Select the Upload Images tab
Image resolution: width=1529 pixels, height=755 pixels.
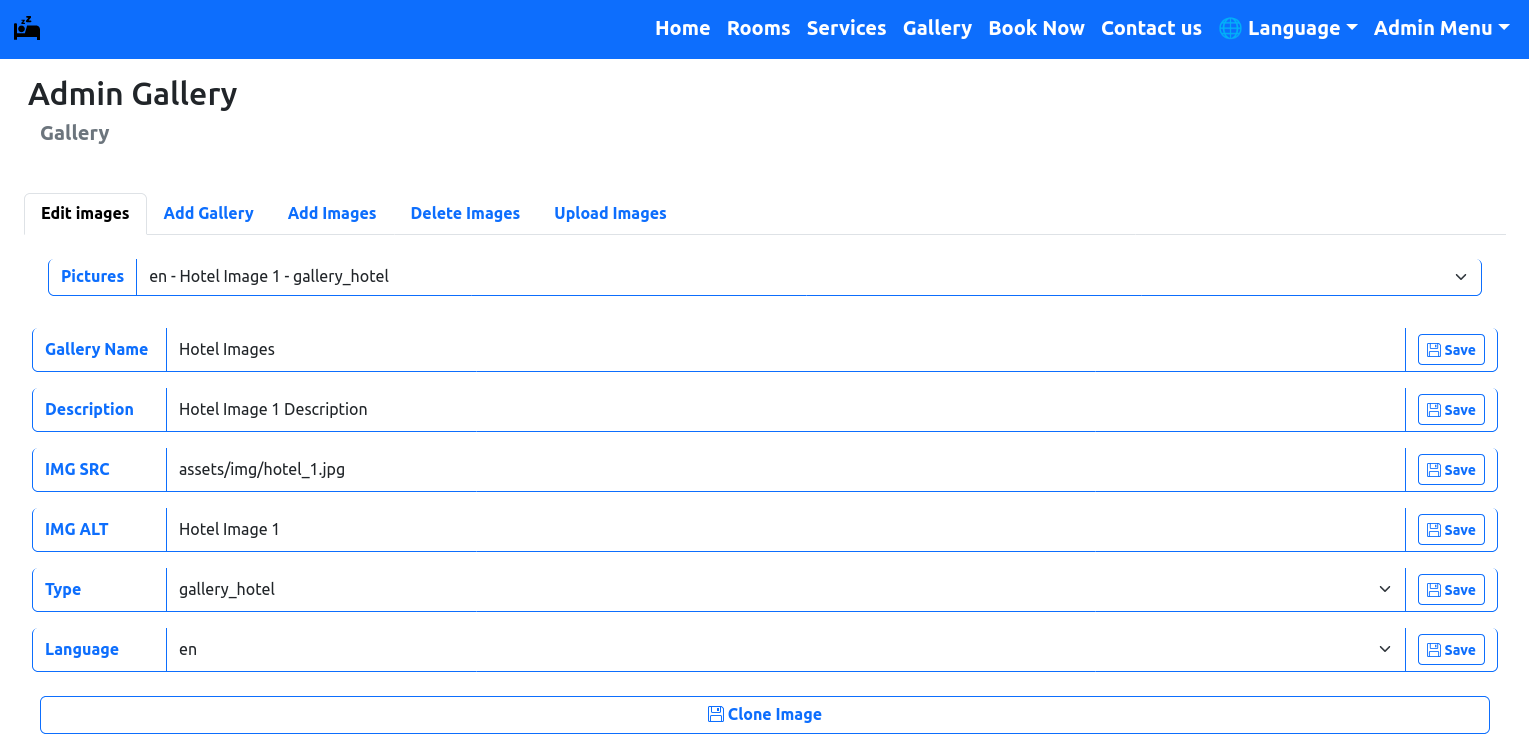[610, 214]
